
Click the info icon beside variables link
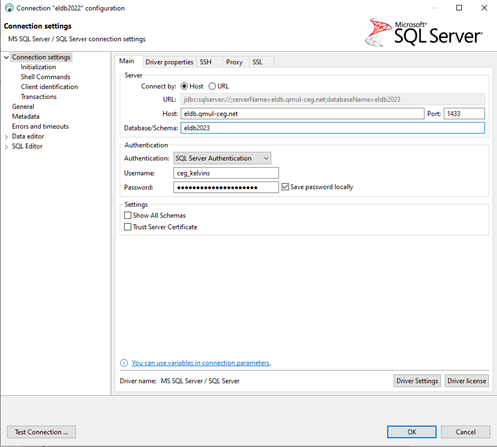pos(124,363)
